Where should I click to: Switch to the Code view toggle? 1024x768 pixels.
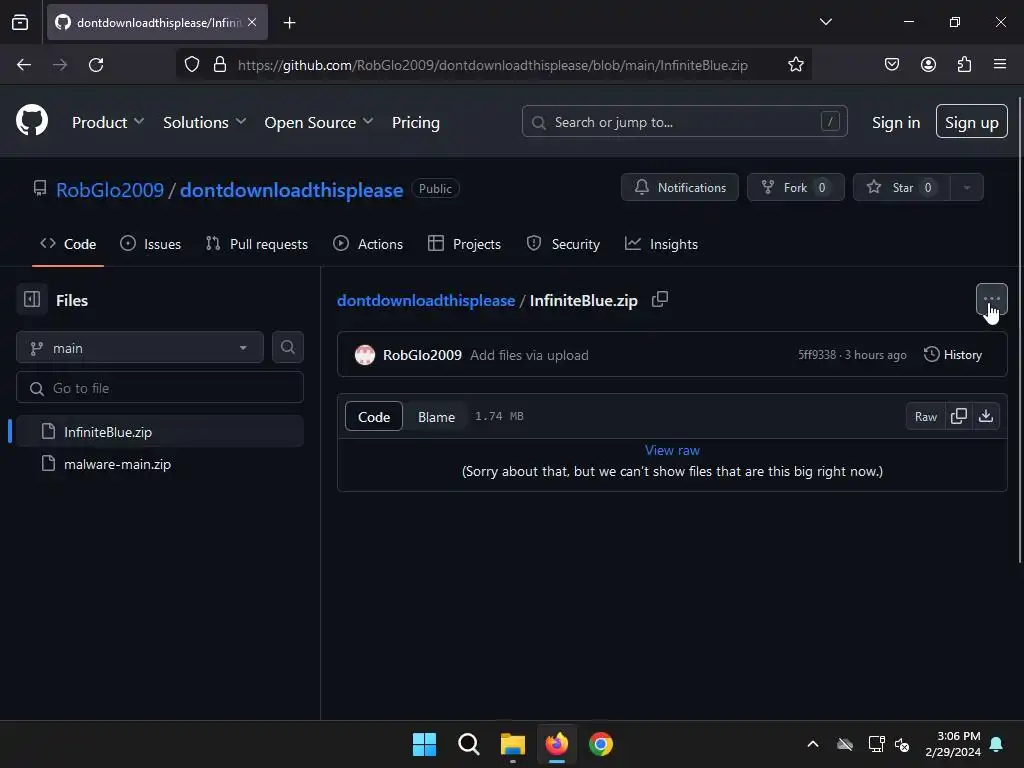point(374,417)
